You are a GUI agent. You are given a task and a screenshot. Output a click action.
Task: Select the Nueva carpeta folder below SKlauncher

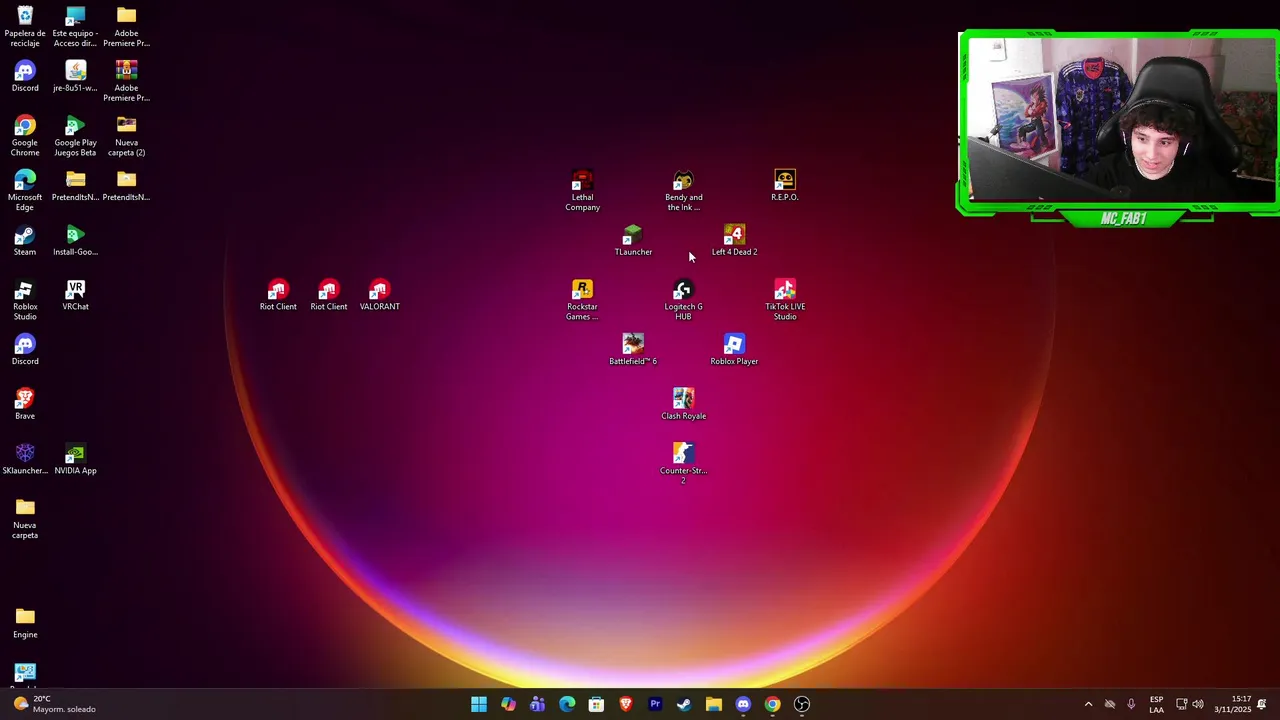click(x=25, y=519)
